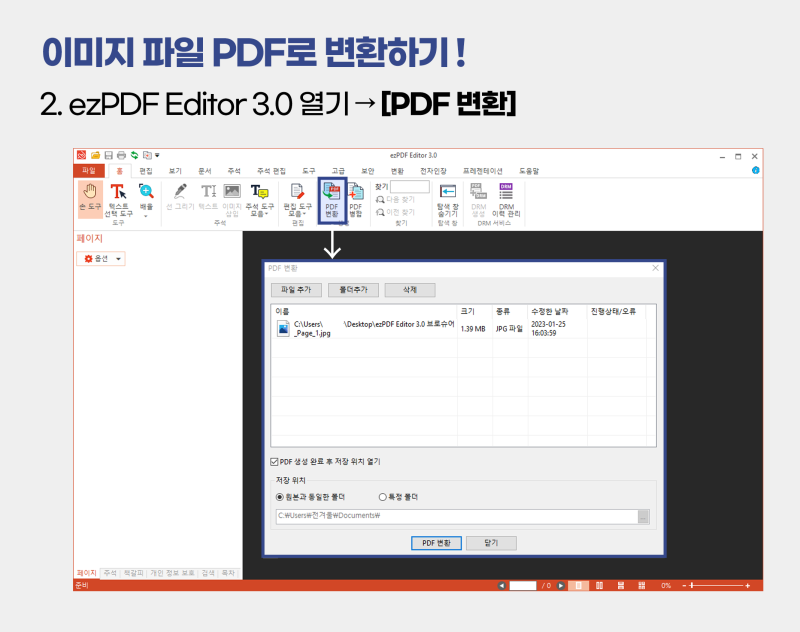The height and width of the screenshot is (632, 800).
Task: Open the 편집 도구 모음 dropdown
Action: pos(296,197)
